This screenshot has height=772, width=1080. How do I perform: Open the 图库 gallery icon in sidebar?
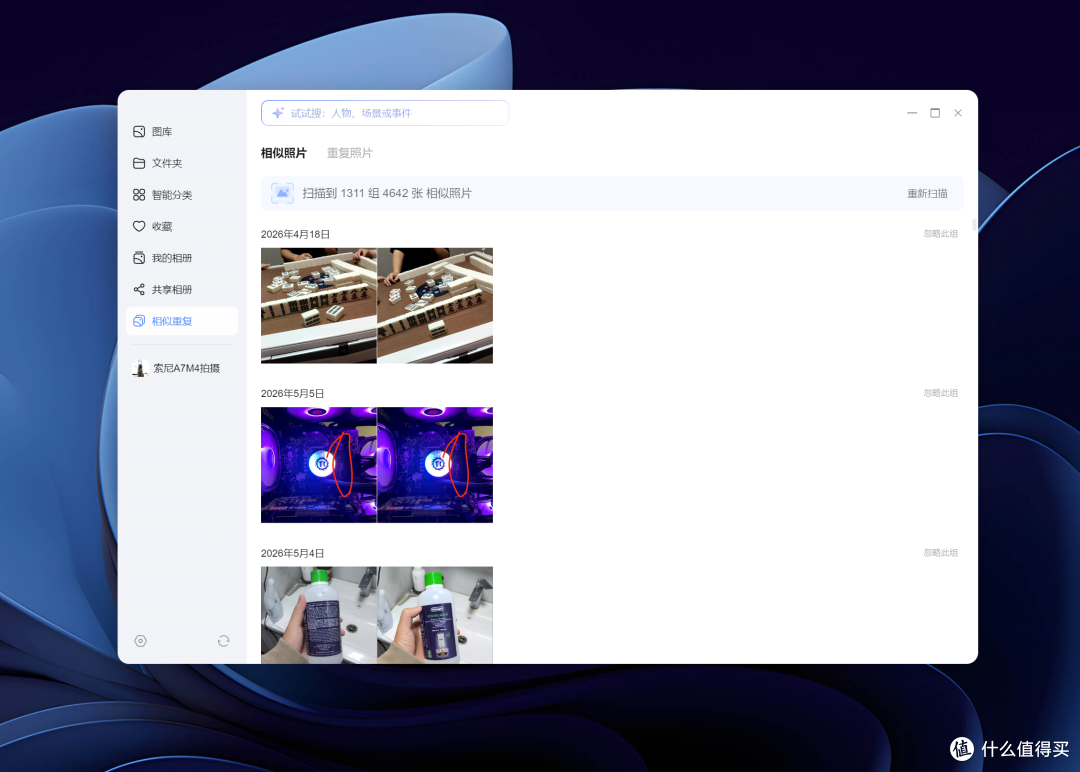[x=139, y=132]
